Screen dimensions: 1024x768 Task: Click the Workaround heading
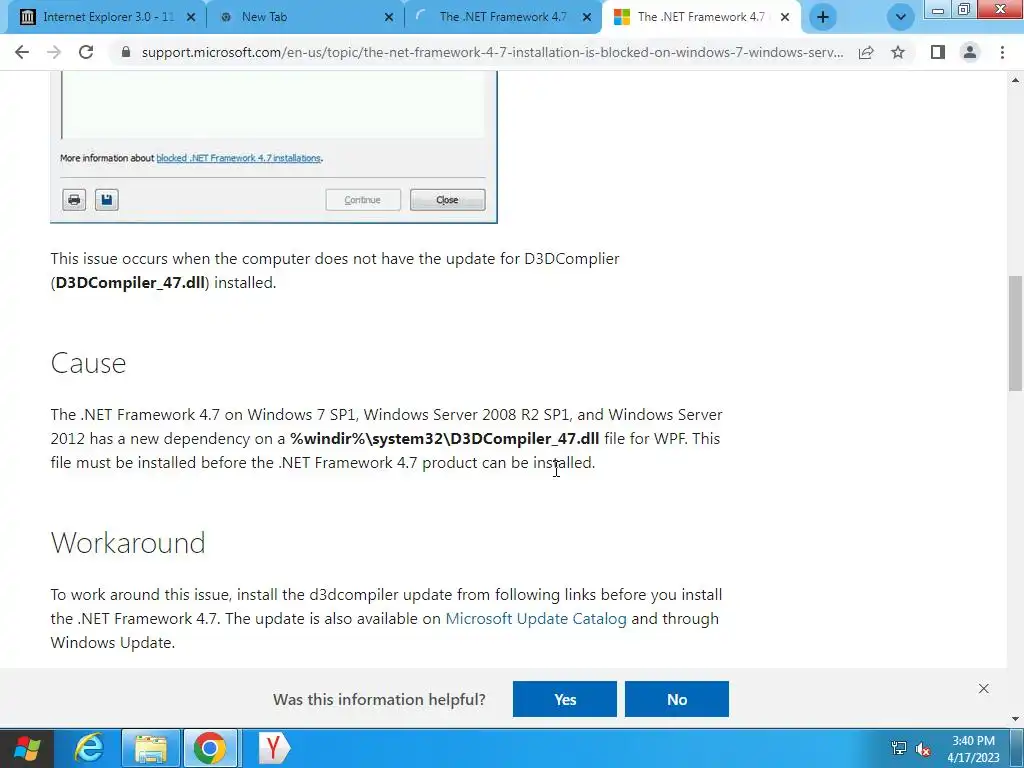click(128, 543)
